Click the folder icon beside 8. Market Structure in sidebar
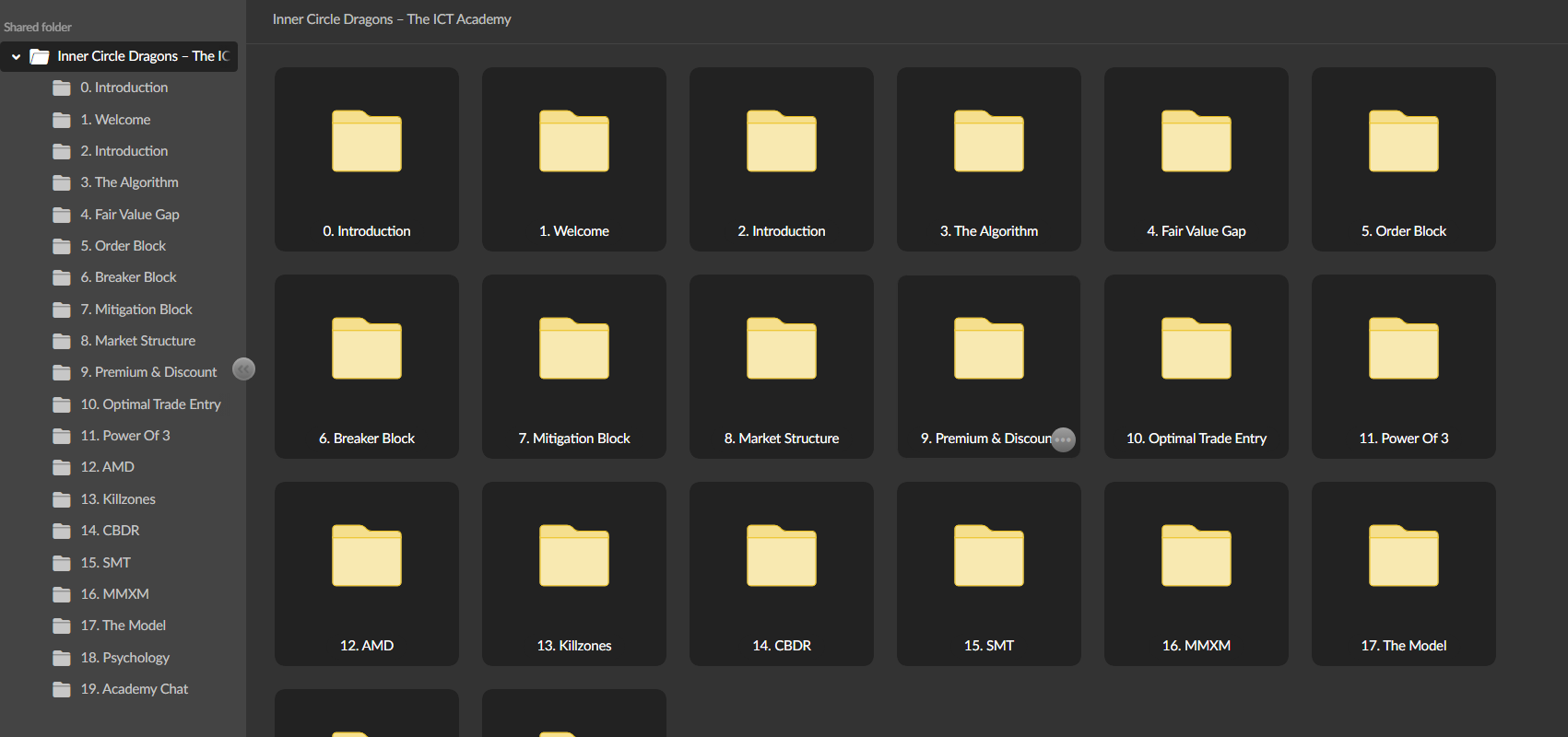This screenshot has height=737, width=1568. point(62,341)
